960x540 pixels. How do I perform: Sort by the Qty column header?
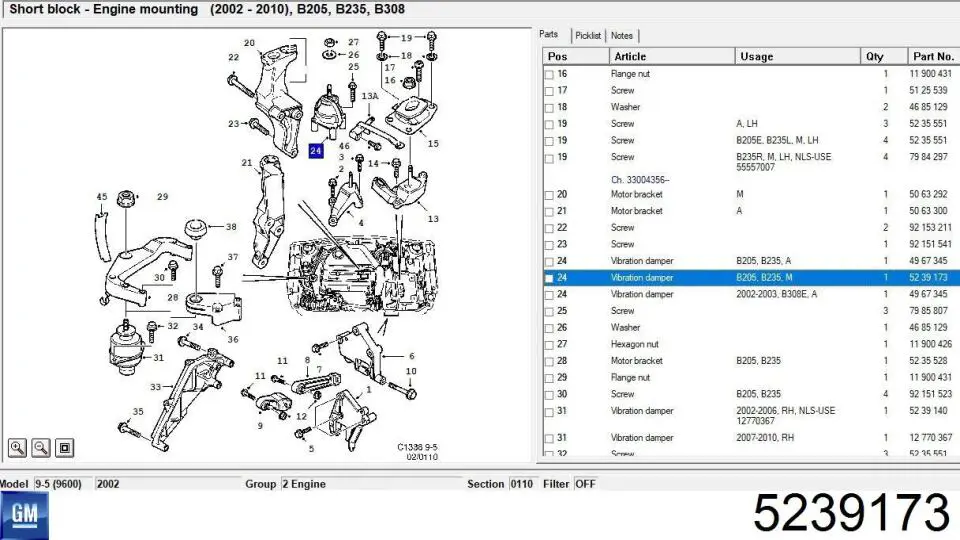tap(883, 56)
